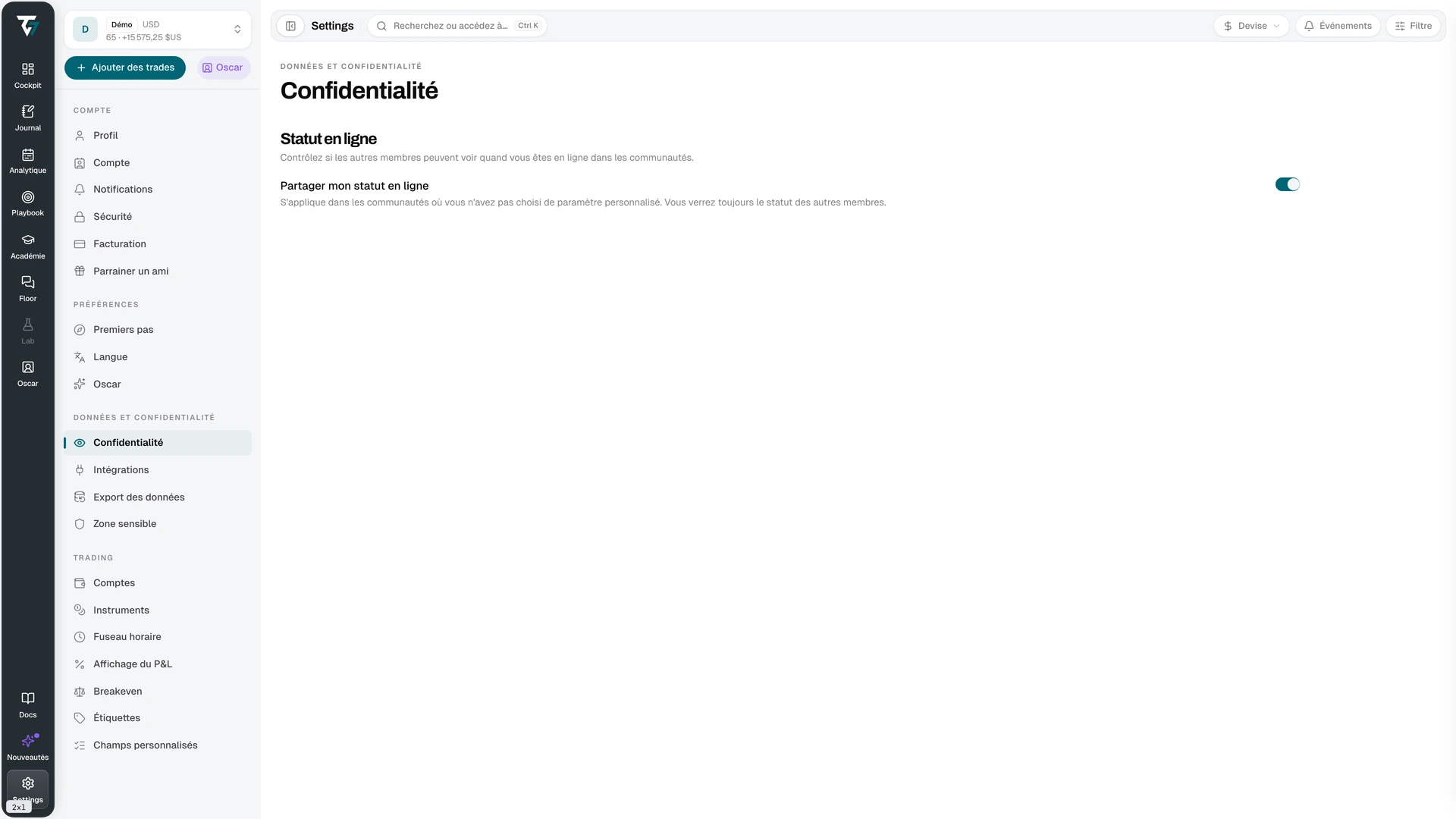Open the Filtre options
The height and width of the screenshot is (819, 1456).
click(x=1414, y=26)
